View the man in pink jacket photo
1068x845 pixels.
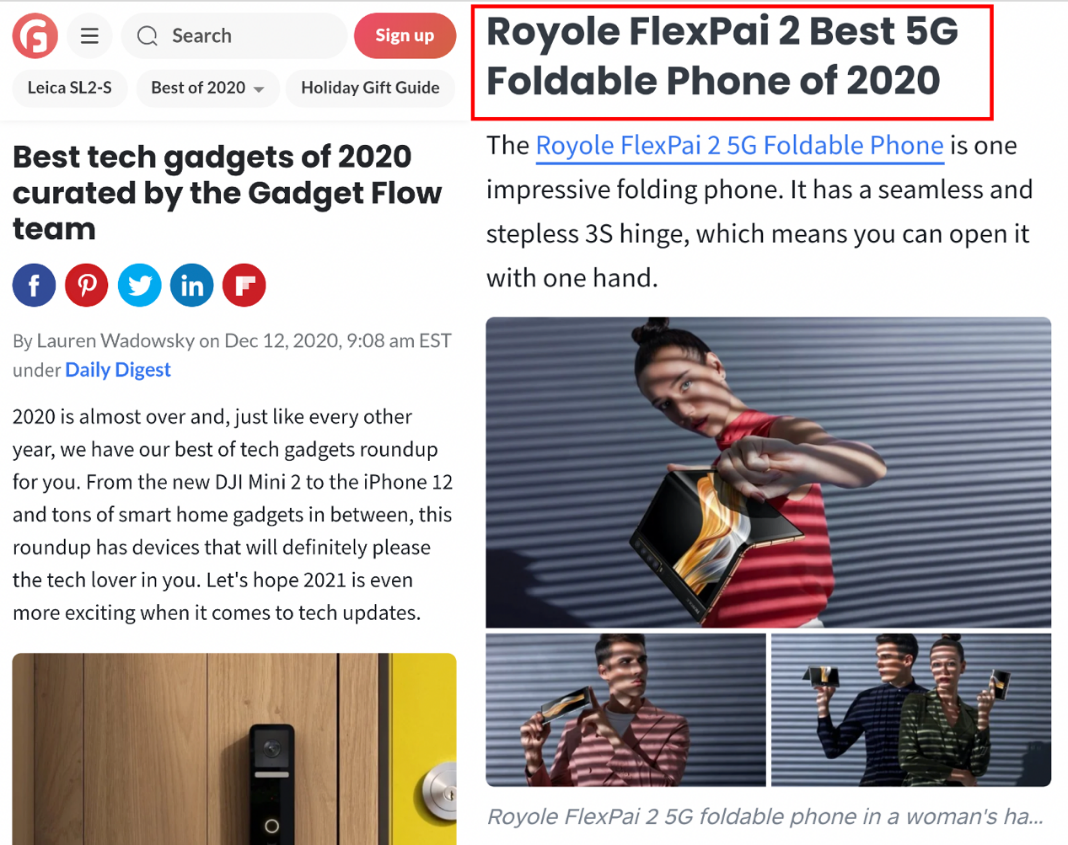click(625, 710)
